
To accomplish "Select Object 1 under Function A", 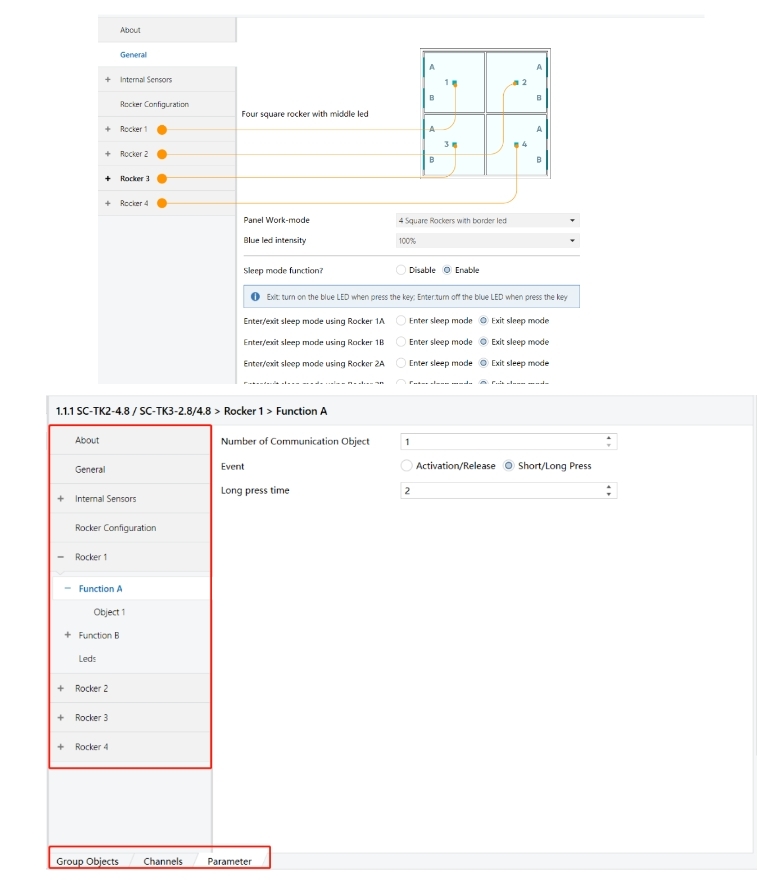I will 109,612.
